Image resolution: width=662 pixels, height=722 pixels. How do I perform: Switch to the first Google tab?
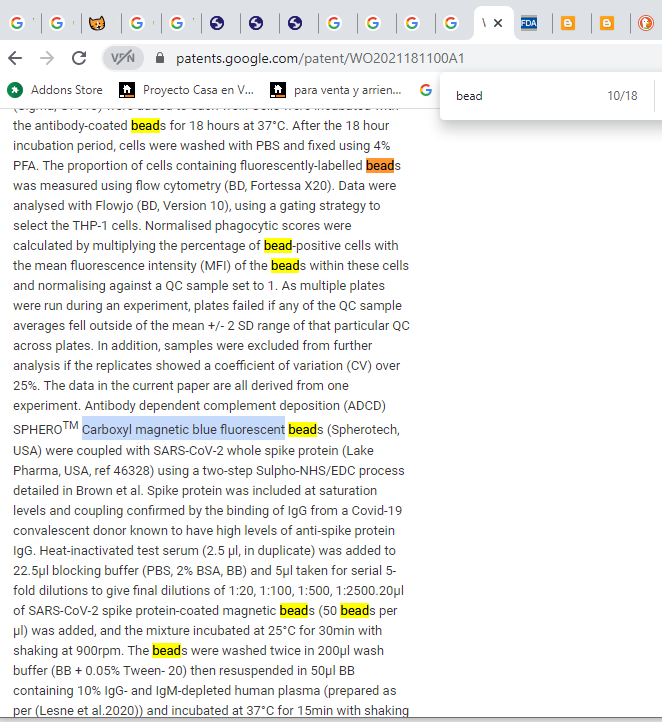coord(17,22)
